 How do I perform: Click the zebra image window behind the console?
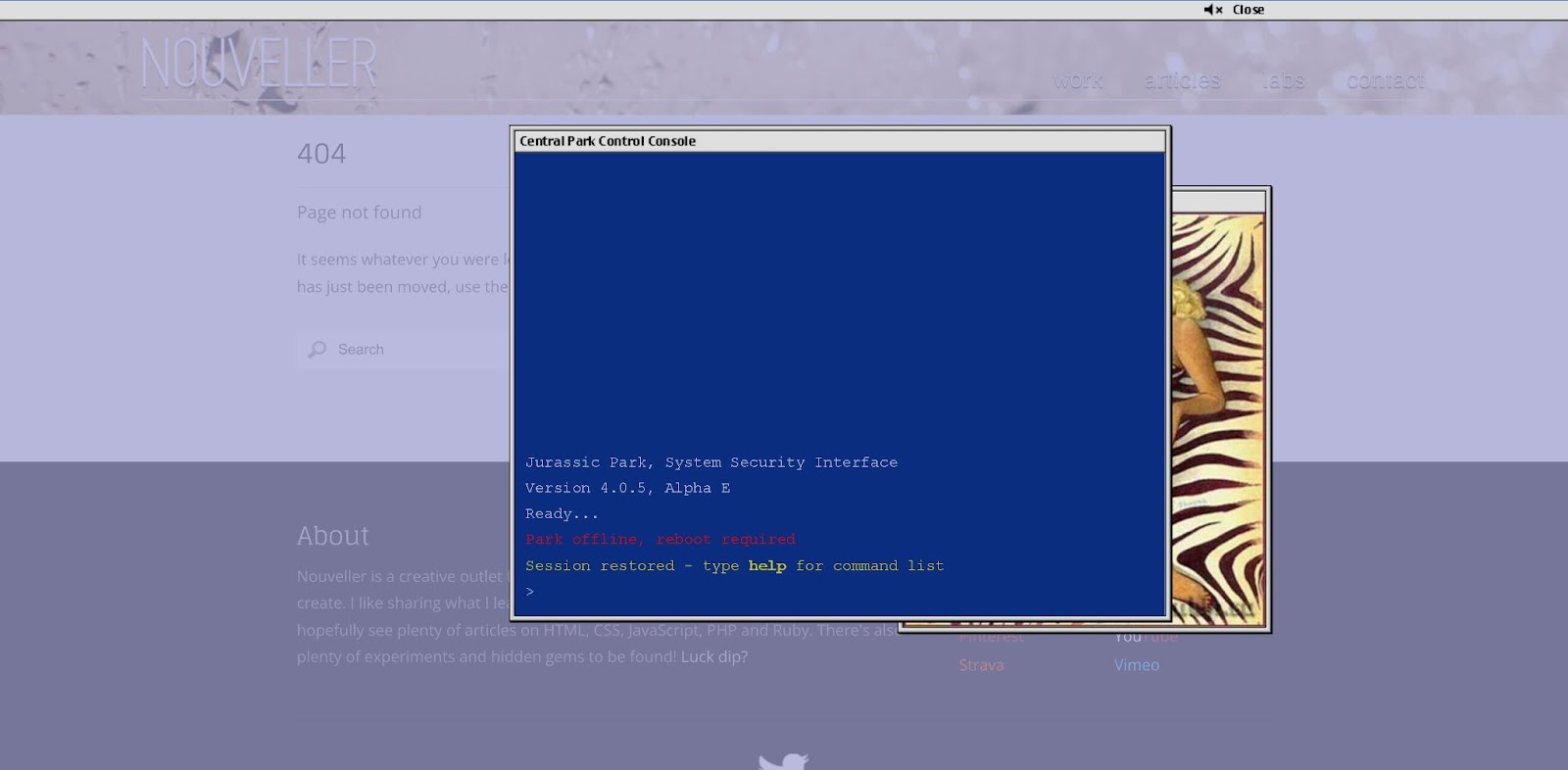pos(1219,411)
